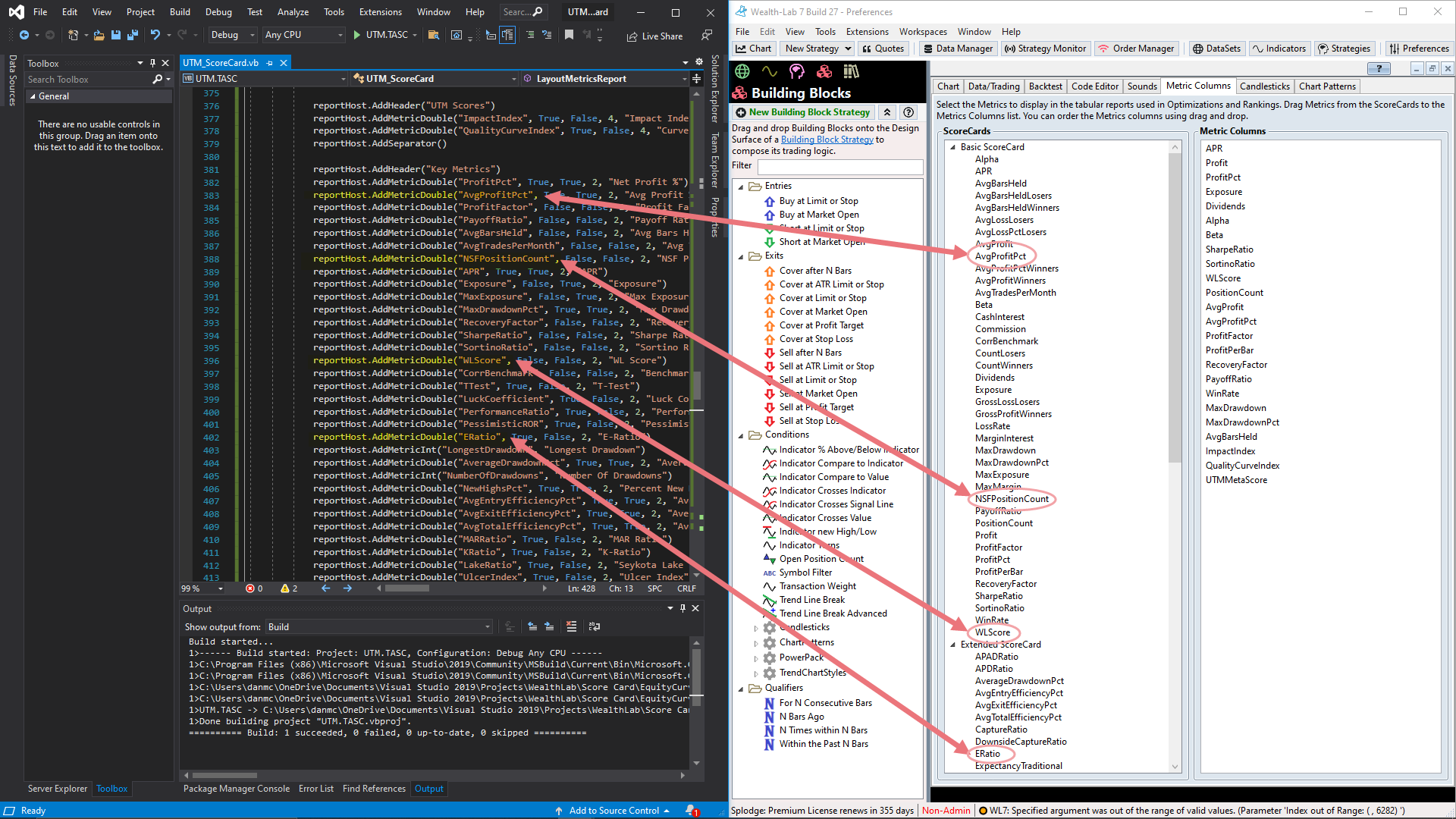Viewport: 1456px width, 819px height.
Task: Expand the PowerPack tree node
Action: tap(756, 658)
